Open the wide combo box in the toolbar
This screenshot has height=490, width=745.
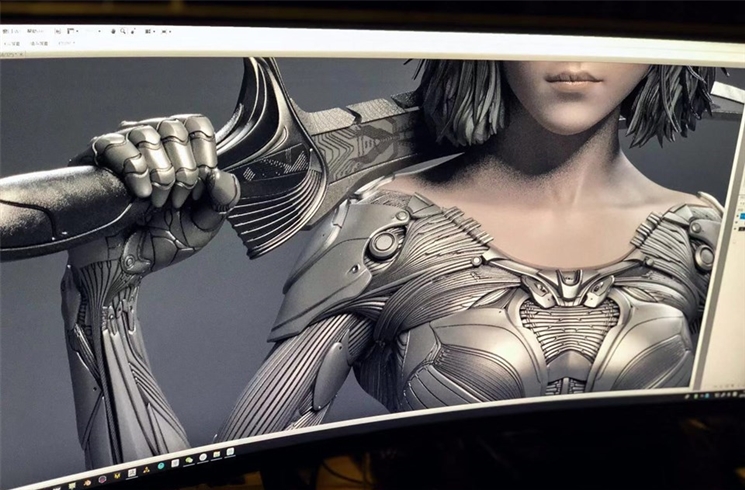point(92,31)
